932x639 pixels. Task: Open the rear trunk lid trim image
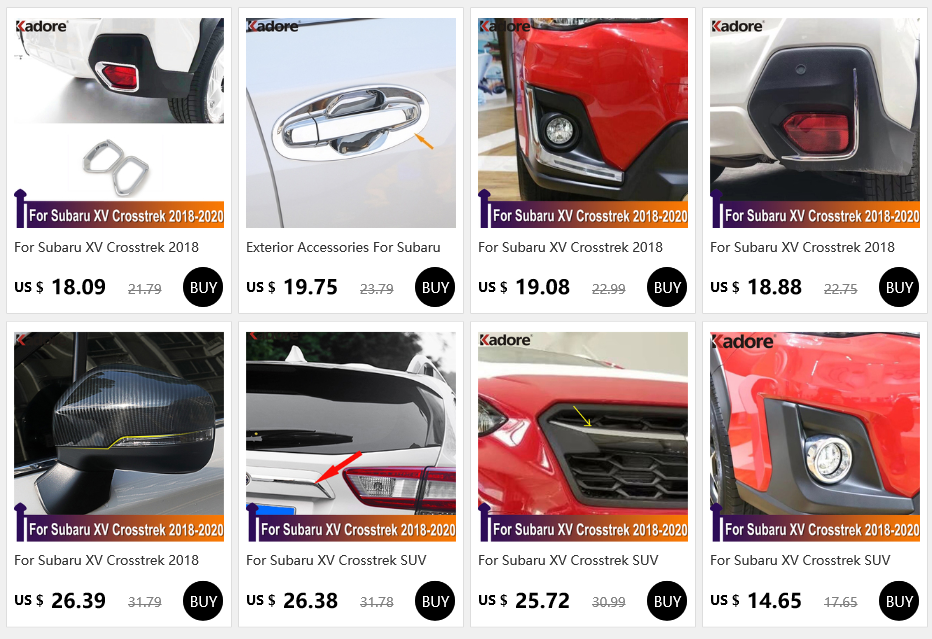(x=351, y=436)
